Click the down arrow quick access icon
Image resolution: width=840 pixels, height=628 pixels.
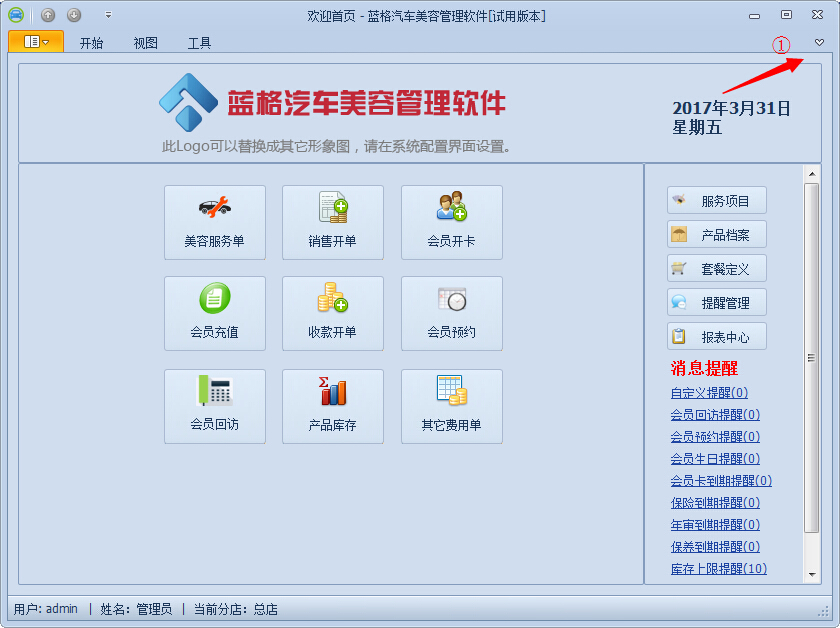tap(74, 15)
